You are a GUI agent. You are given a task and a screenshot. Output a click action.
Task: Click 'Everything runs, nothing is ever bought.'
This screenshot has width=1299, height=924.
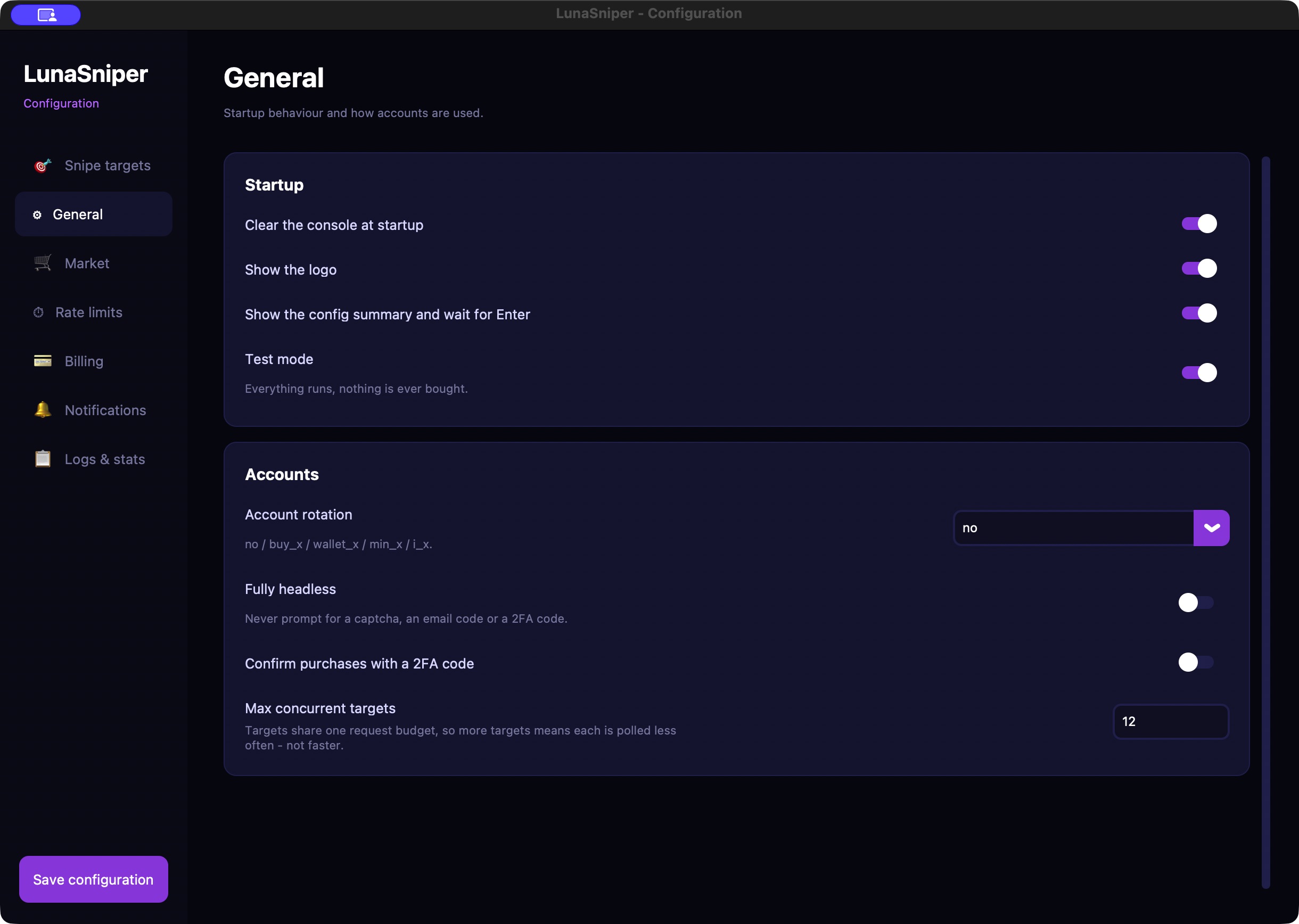tap(356, 389)
